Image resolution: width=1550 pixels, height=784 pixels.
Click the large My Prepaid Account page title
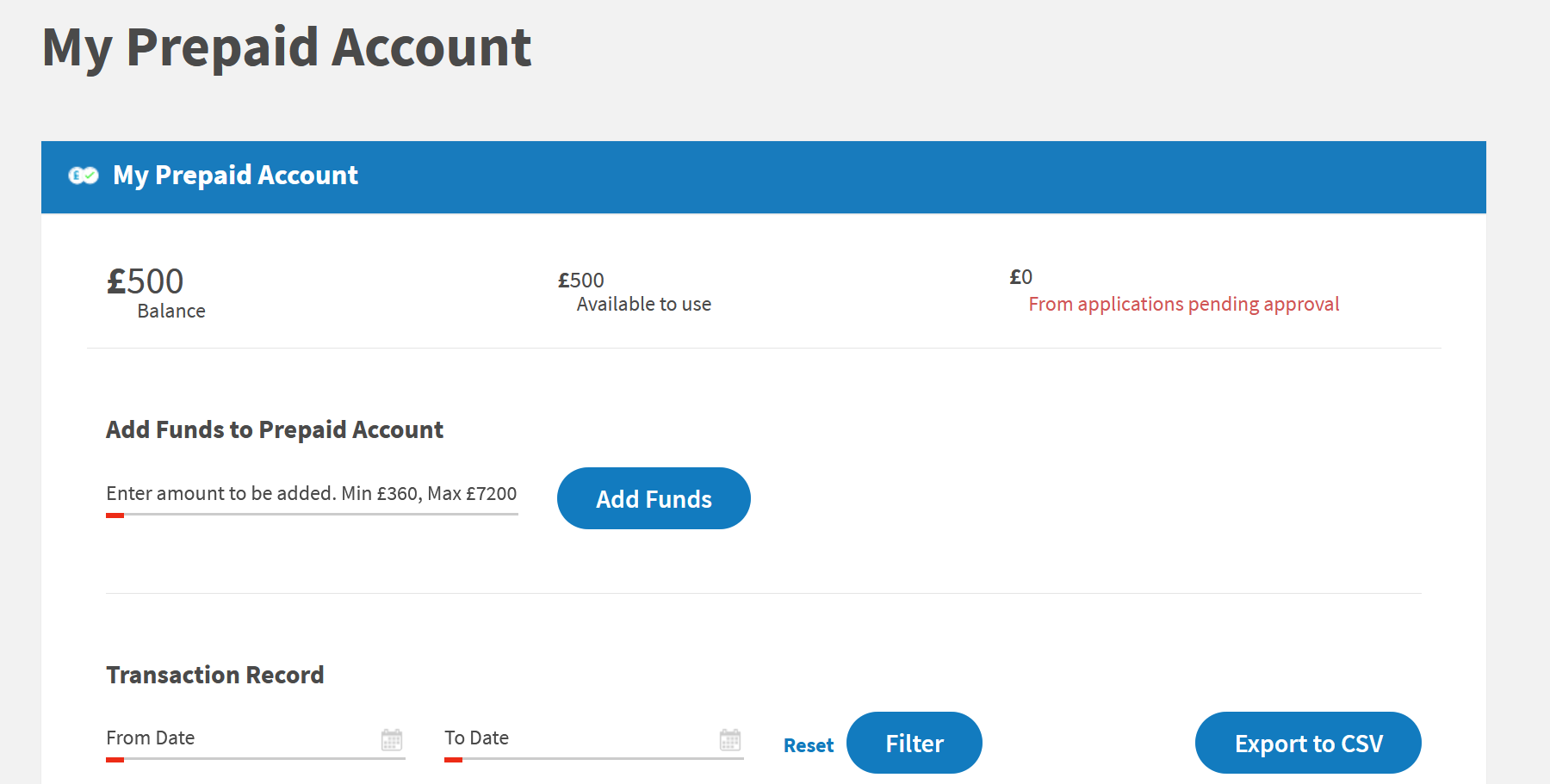pos(287,47)
